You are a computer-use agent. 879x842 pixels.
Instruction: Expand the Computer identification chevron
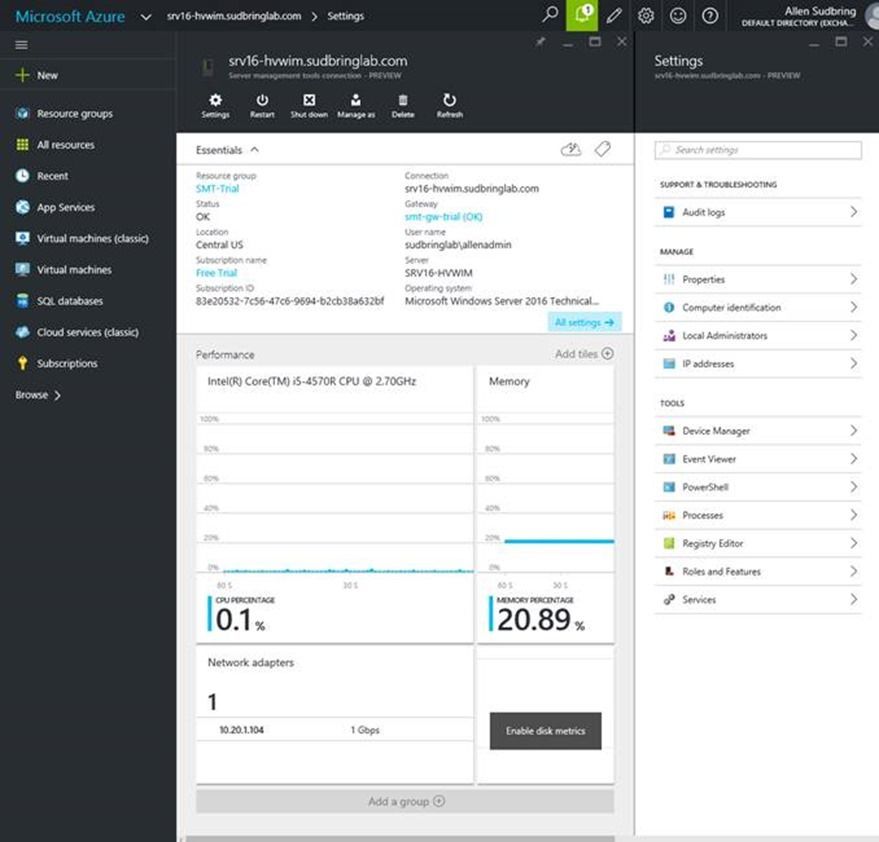[x=853, y=307]
